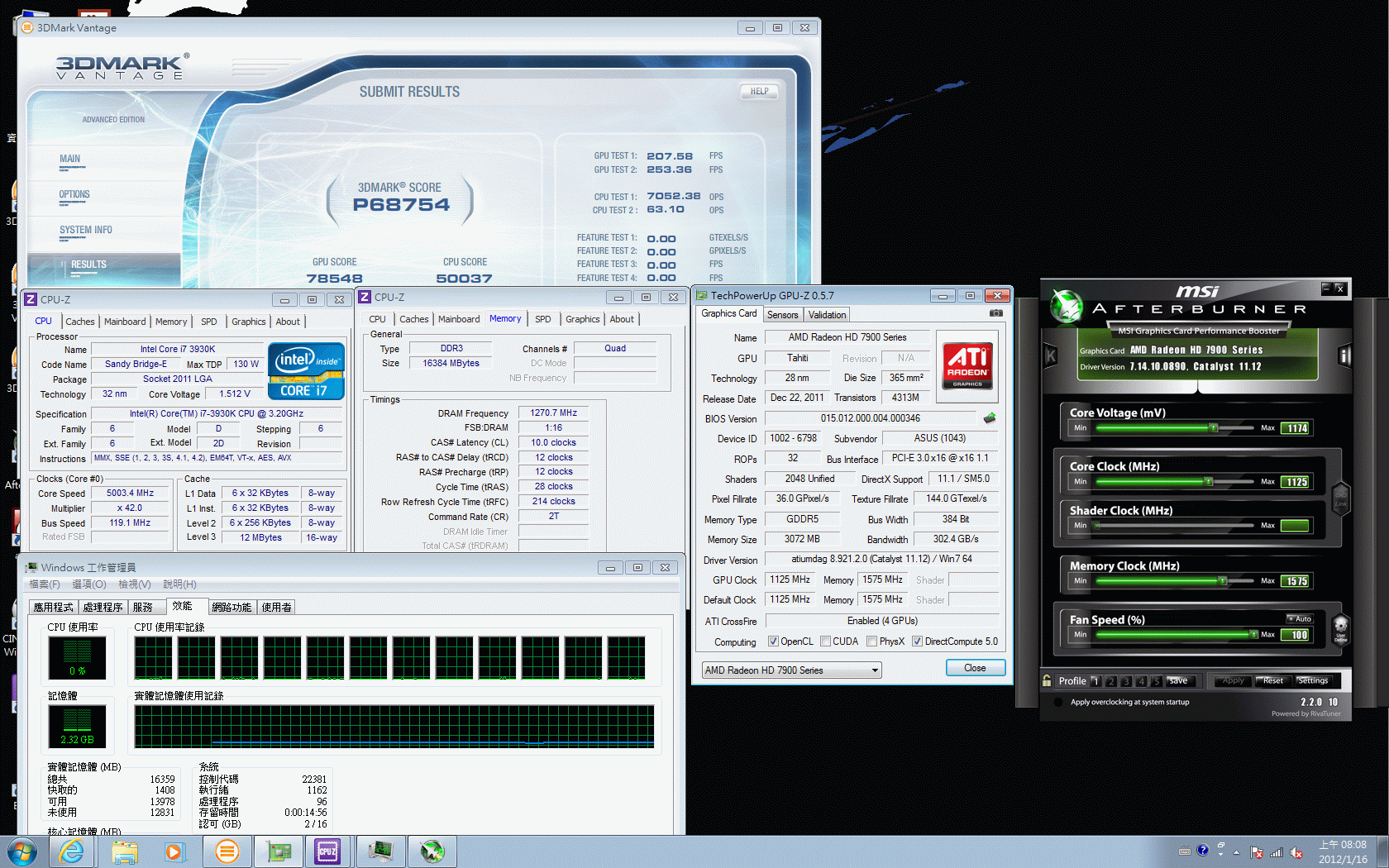Open Windows Explorer from the taskbar

(124, 851)
